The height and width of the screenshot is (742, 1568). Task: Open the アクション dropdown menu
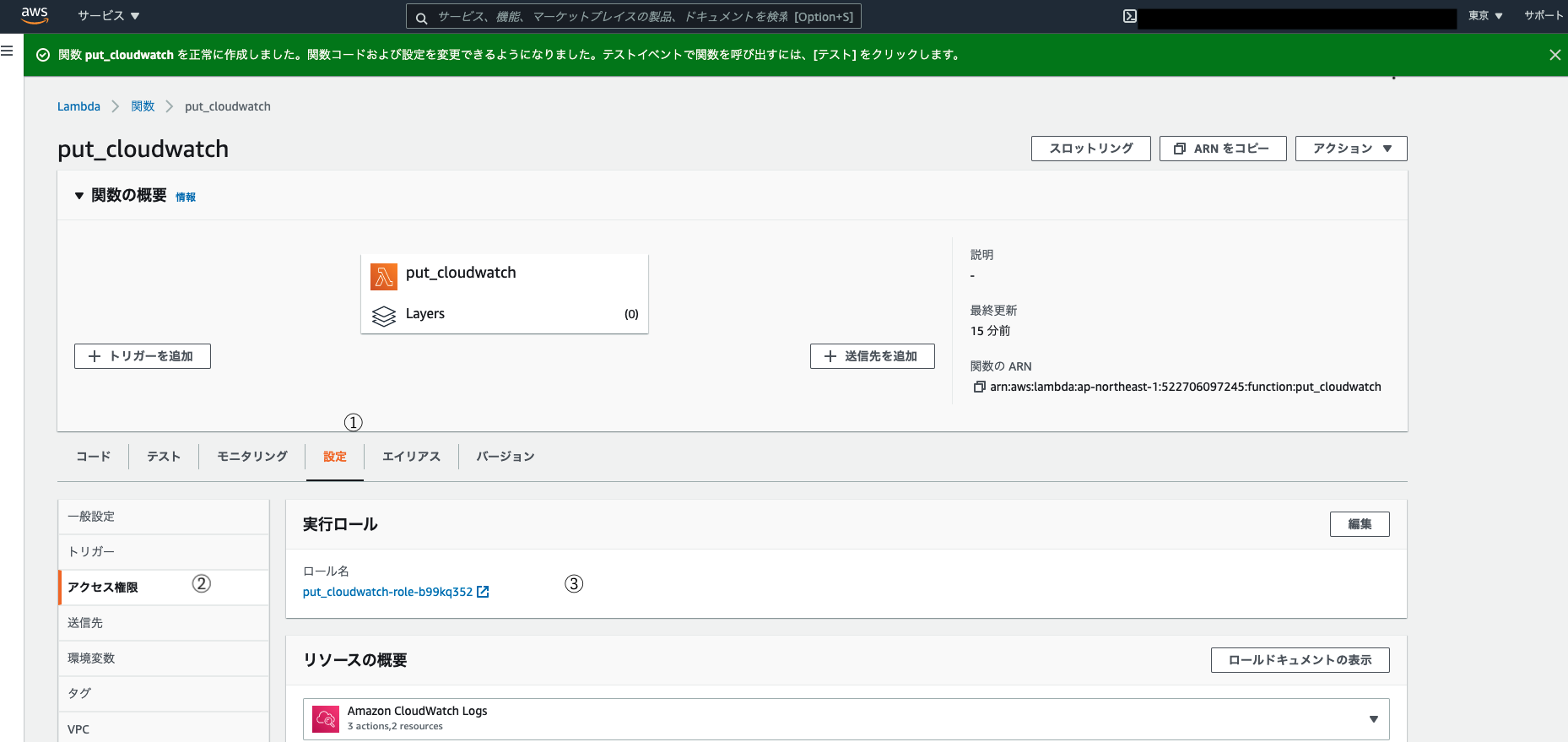[x=1351, y=149]
